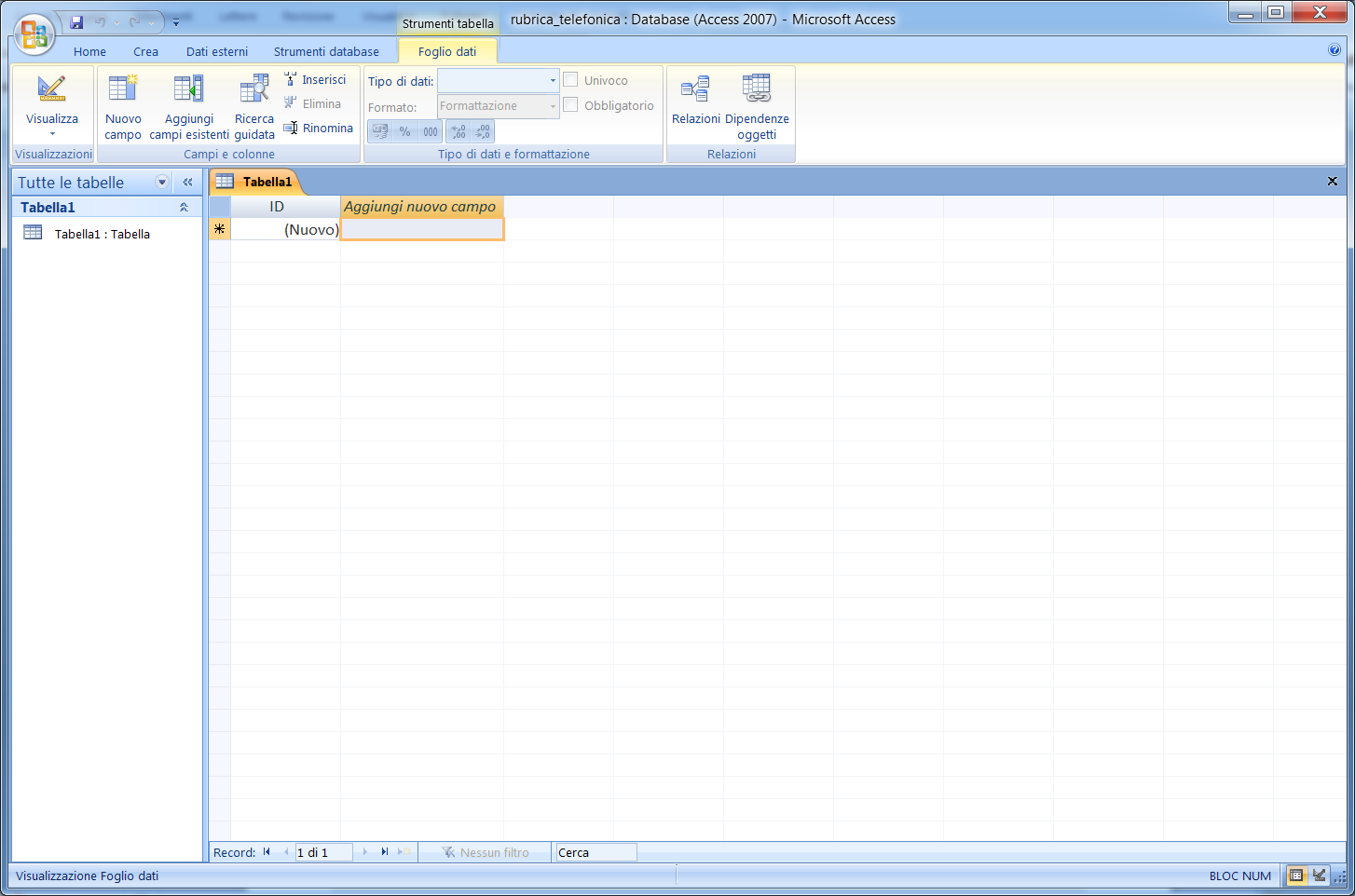This screenshot has width=1355, height=896.
Task: Undo the last action in quick access toolbar
Action: pos(100,22)
